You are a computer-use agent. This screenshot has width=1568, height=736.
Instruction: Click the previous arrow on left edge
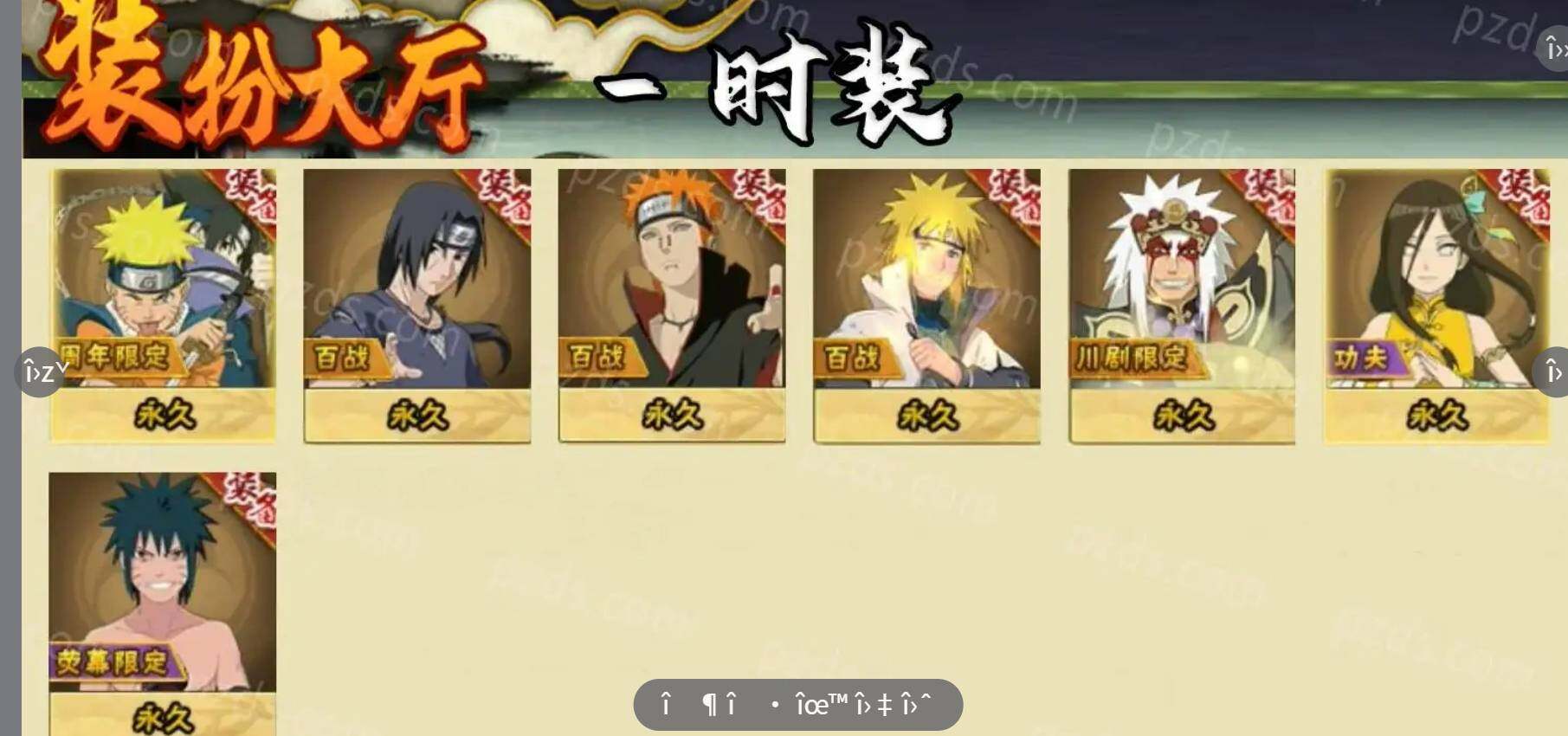40,372
